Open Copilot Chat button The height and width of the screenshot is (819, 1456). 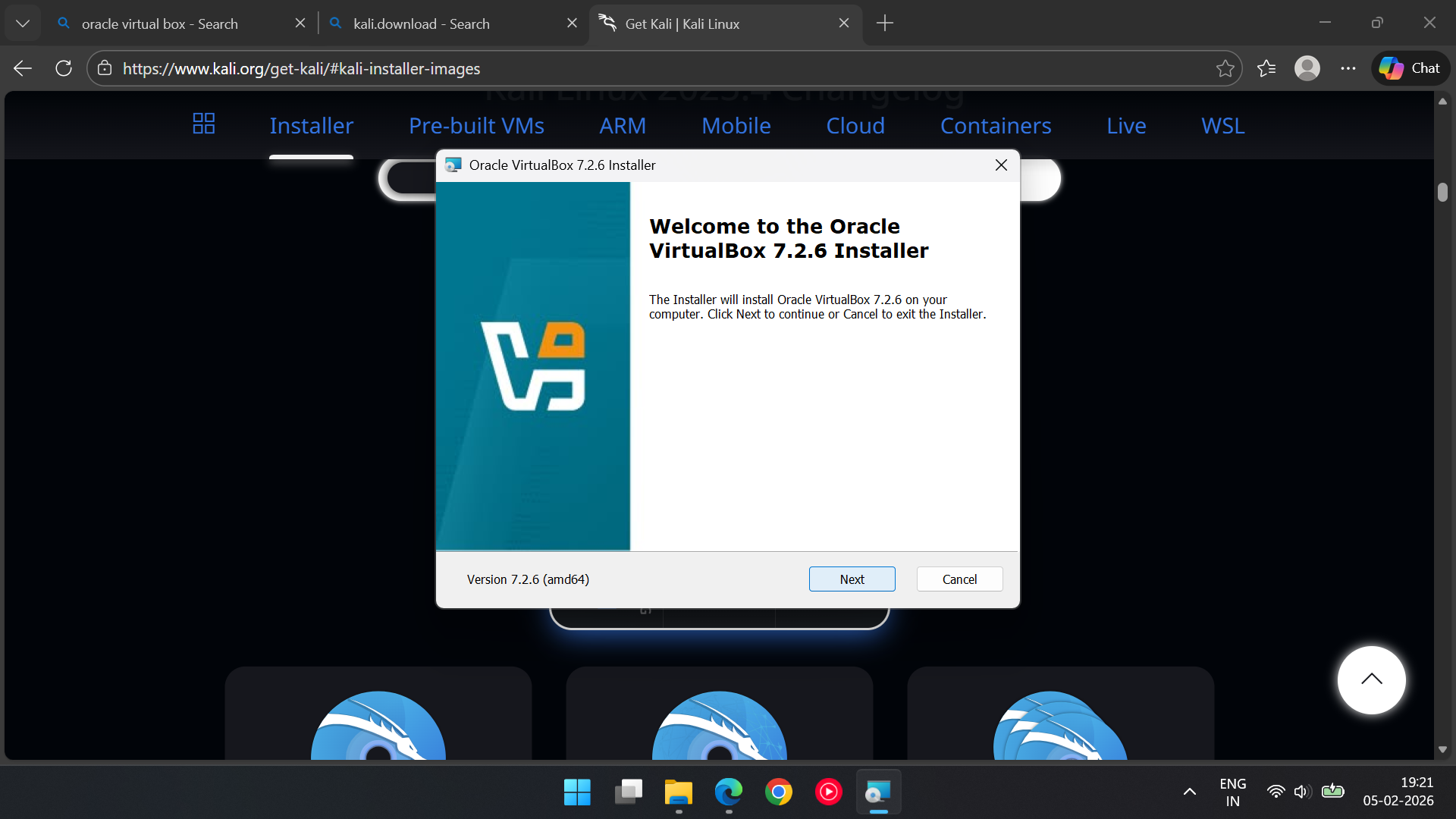[x=1410, y=68]
